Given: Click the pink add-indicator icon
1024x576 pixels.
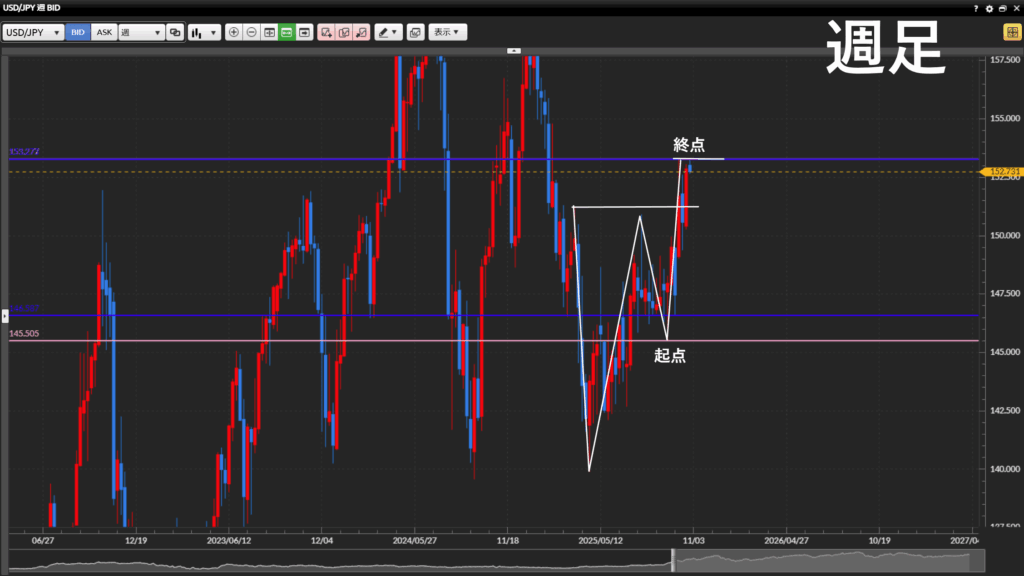Looking at the screenshot, I should point(326,32).
